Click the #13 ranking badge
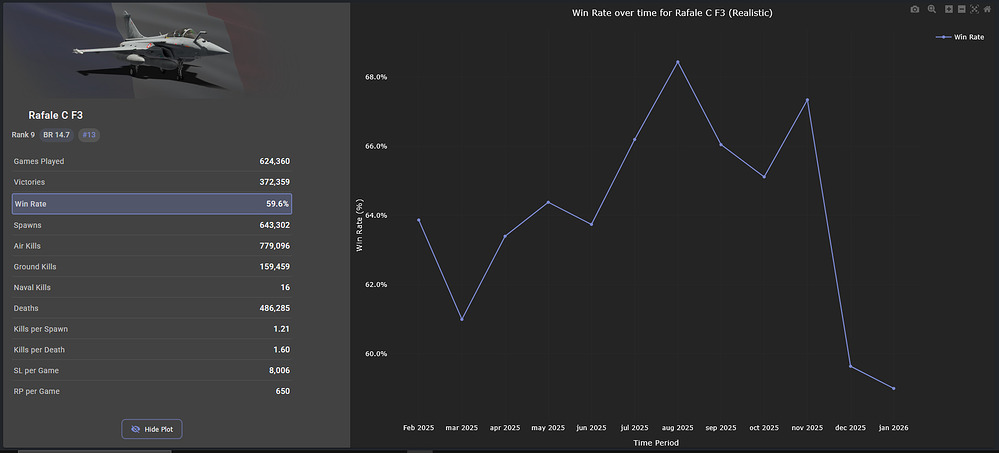This screenshot has height=453, width=999. [89, 135]
